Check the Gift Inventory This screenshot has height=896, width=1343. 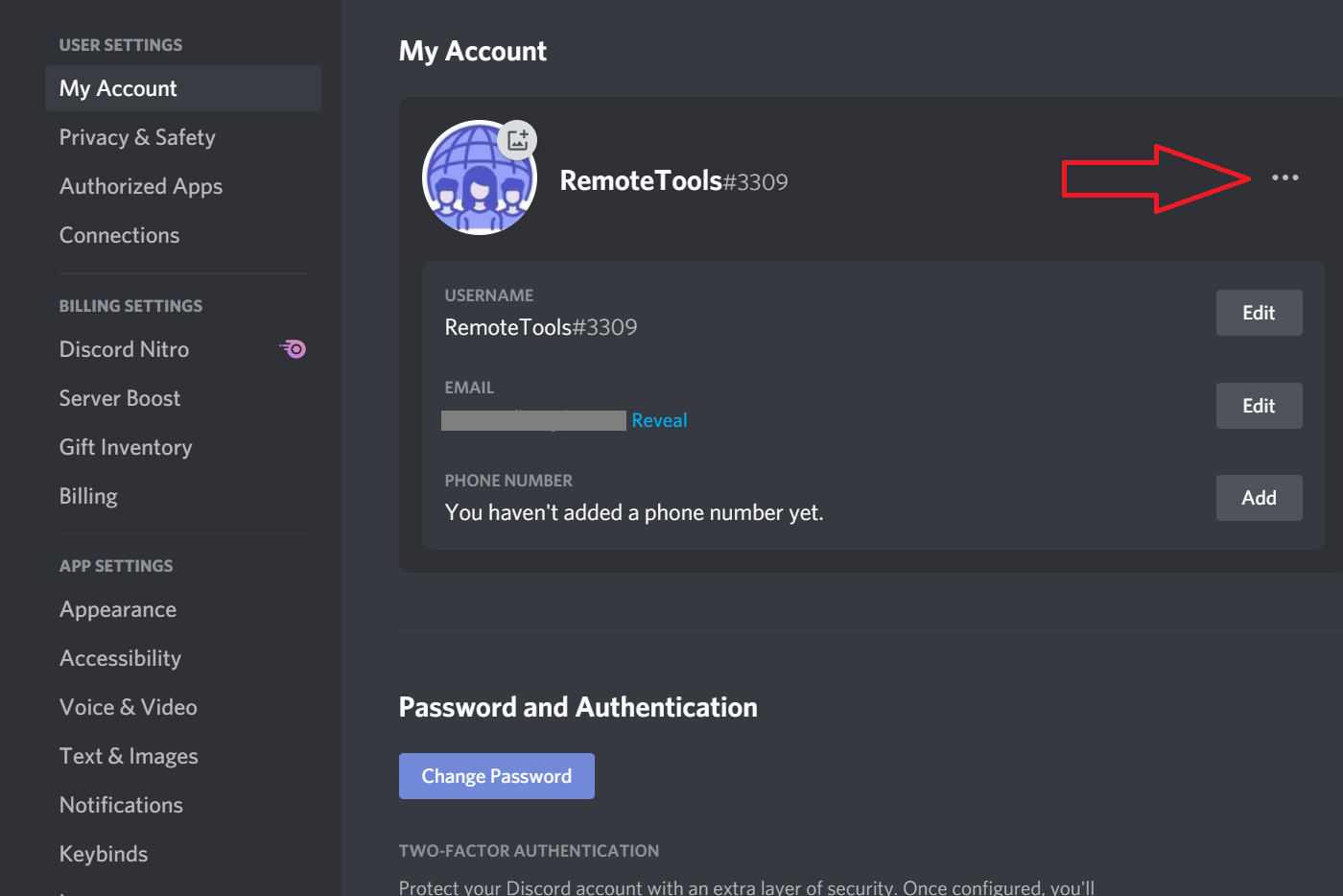[126, 446]
